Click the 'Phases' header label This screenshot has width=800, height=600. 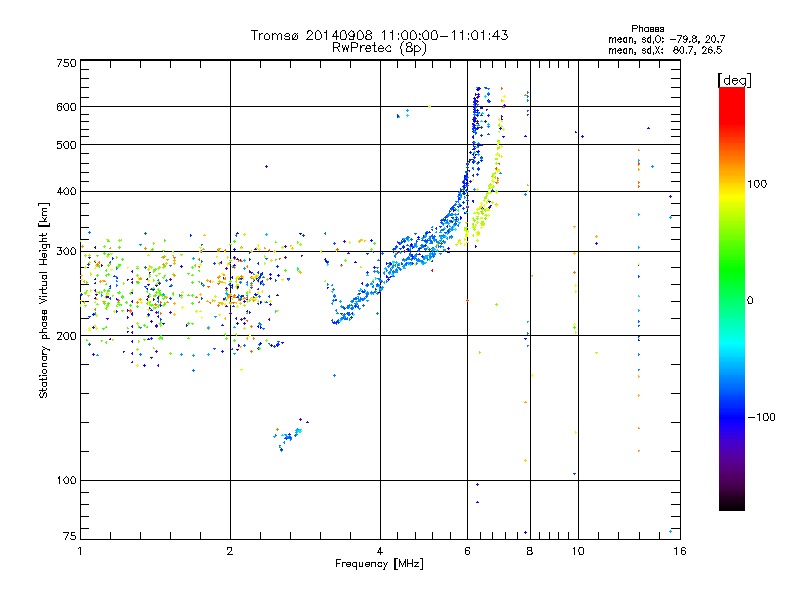(x=647, y=29)
